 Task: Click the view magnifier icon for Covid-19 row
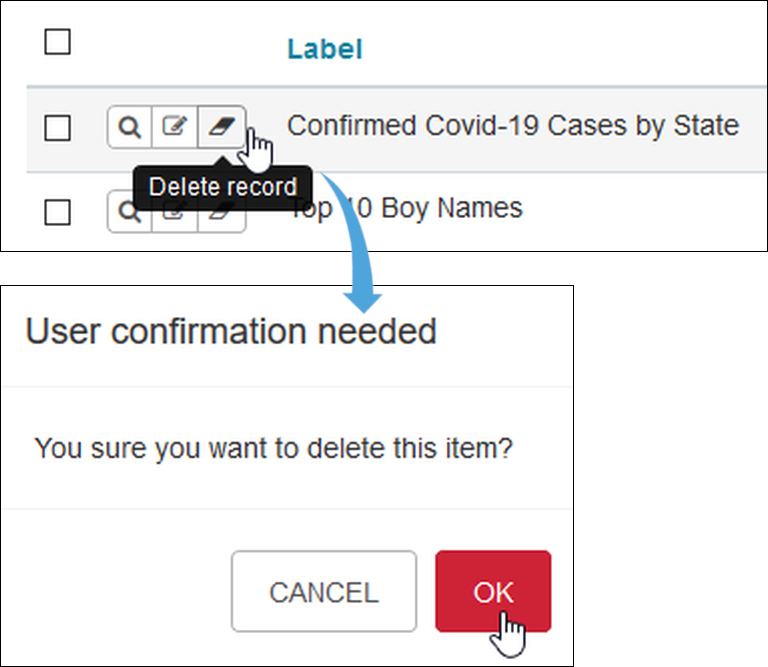(129, 127)
